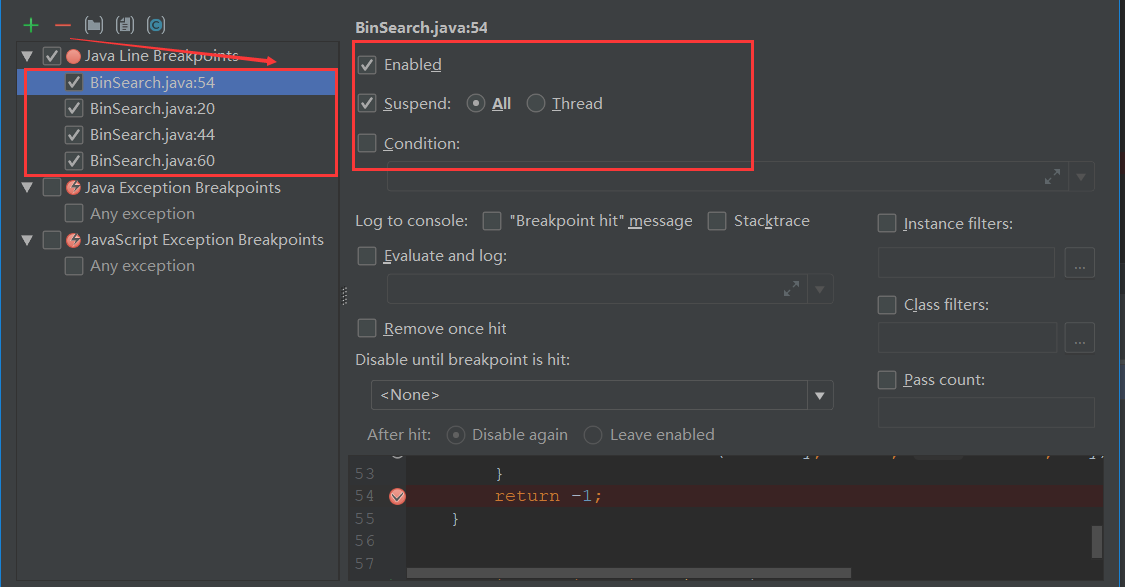This screenshot has height=587, width=1125.
Task: Click the return -1; code line
Action: point(548,497)
